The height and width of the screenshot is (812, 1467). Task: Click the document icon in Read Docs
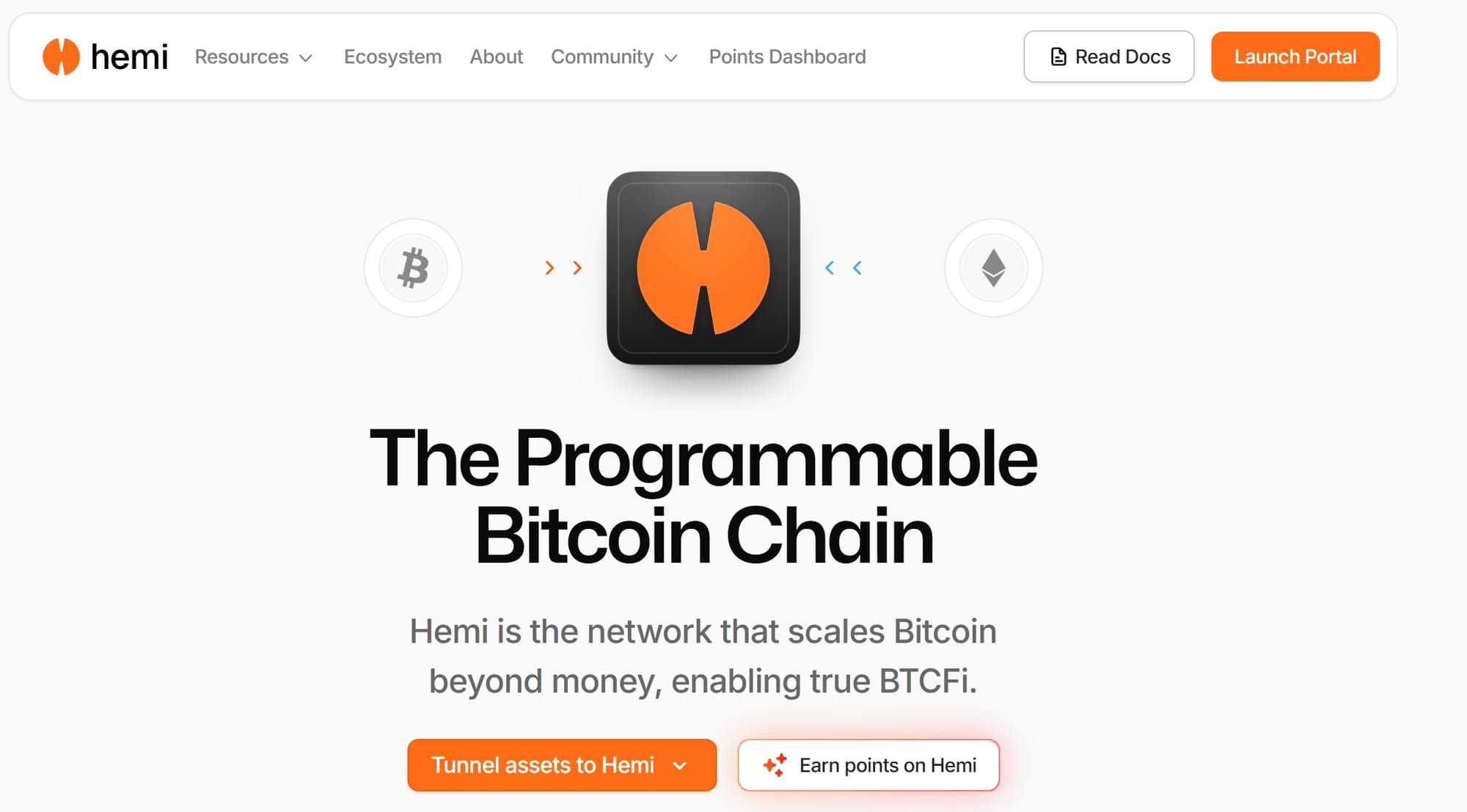(x=1058, y=56)
